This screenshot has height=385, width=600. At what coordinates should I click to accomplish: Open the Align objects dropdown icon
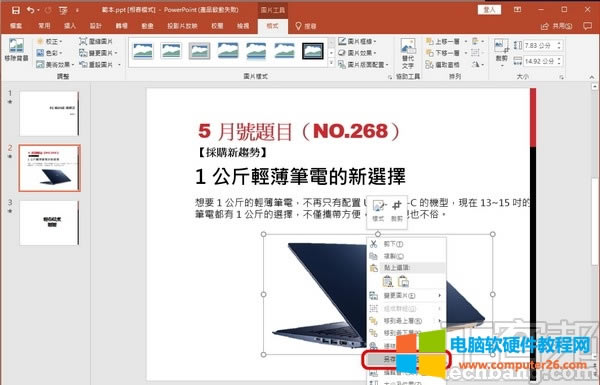tap(478, 41)
